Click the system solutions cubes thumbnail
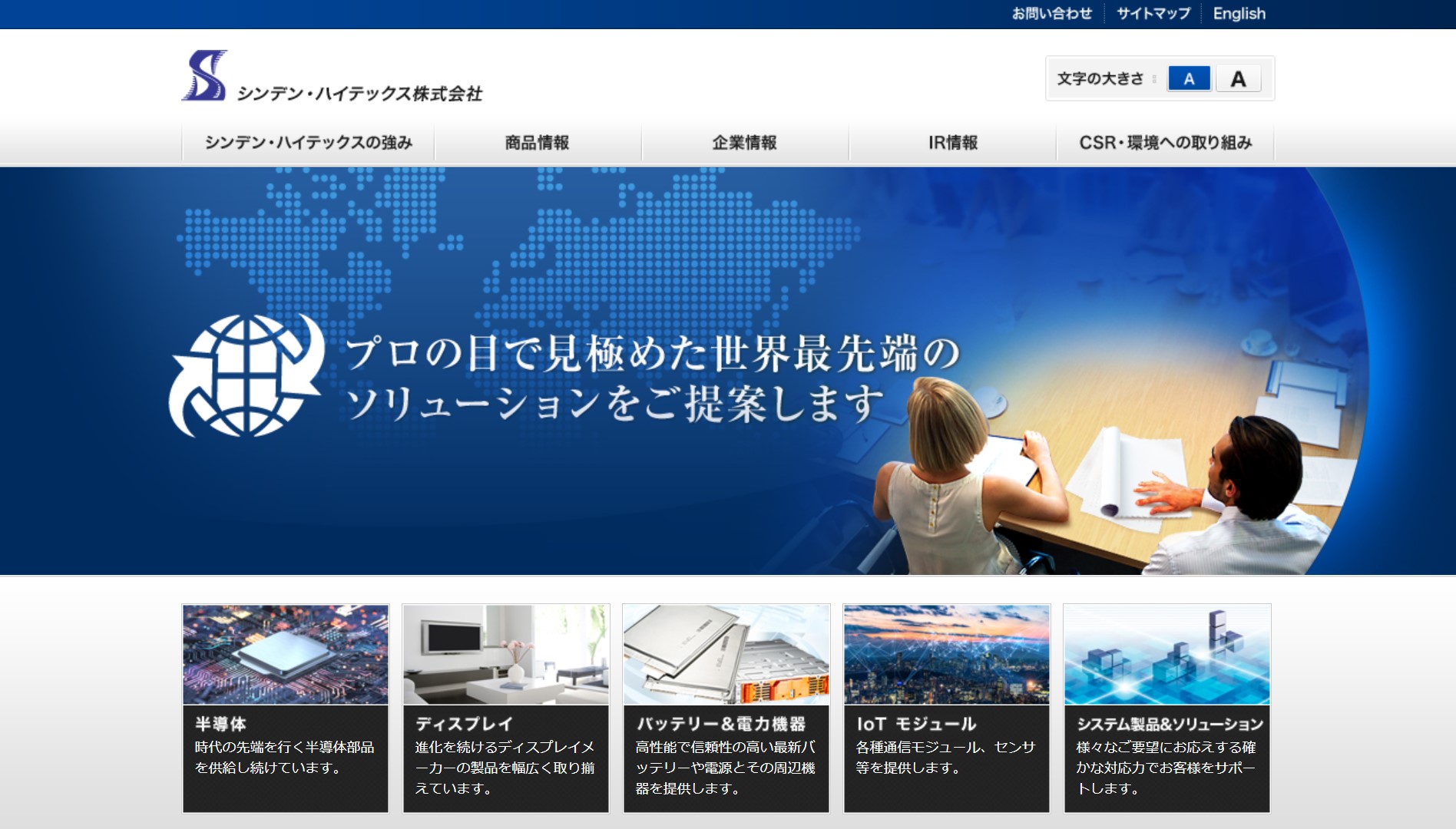The height and width of the screenshot is (829, 1456). tap(1166, 655)
